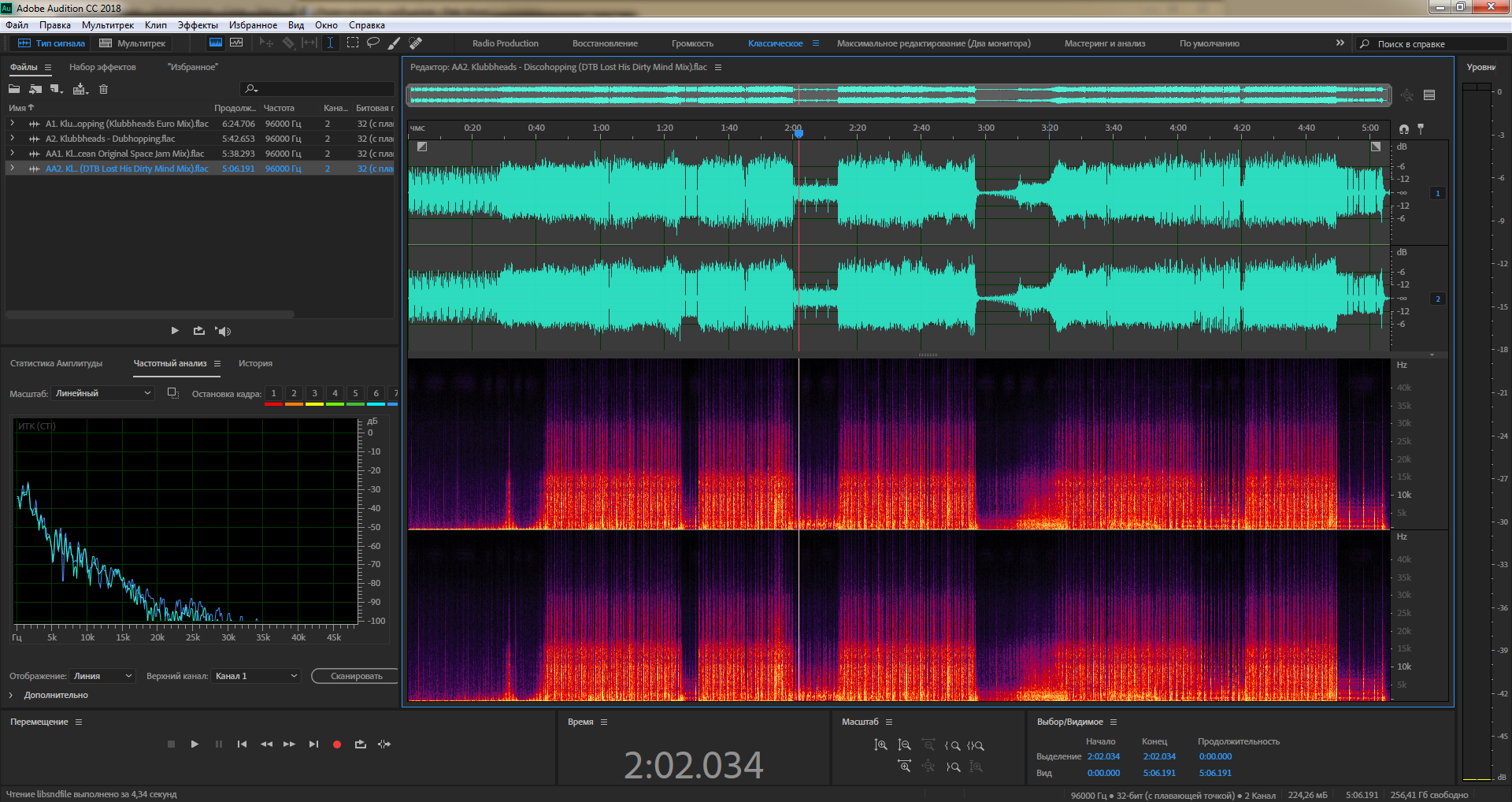Switch to Multitrack (Мультитрек) view

point(132,43)
